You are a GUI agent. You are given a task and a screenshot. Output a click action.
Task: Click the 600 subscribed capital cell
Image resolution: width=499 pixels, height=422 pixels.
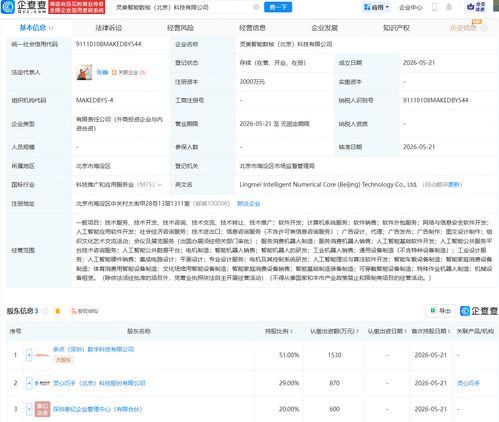pyautogui.click(x=334, y=409)
